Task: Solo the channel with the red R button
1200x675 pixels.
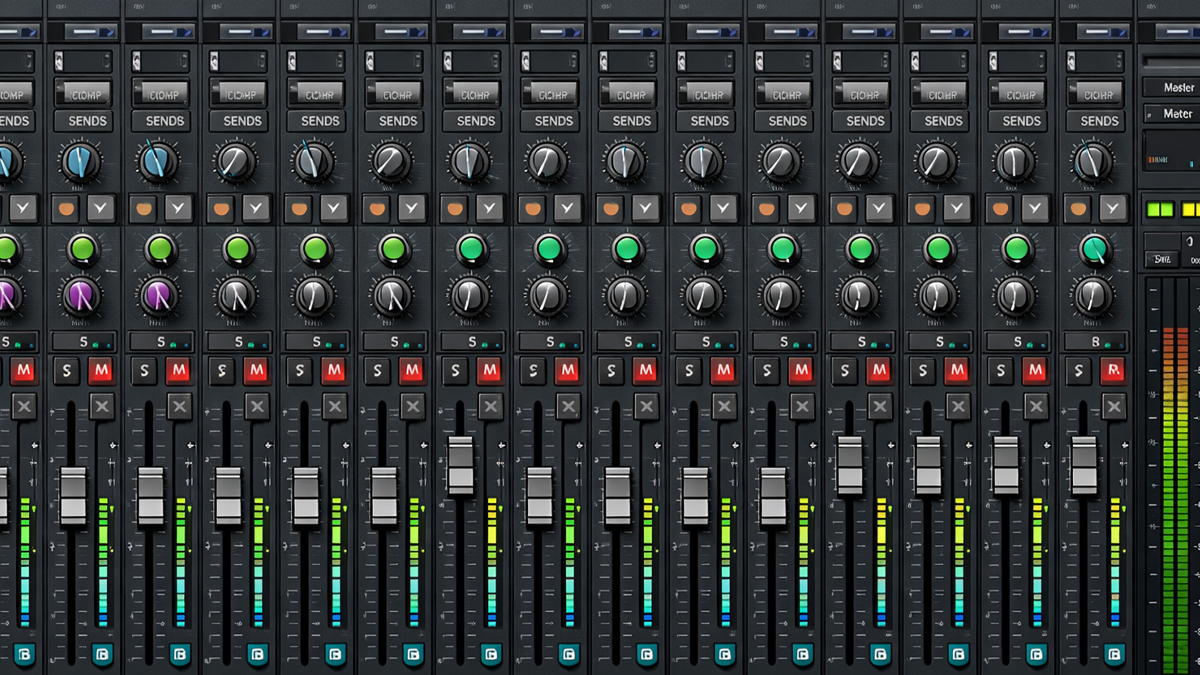Action: [1078, 372]
